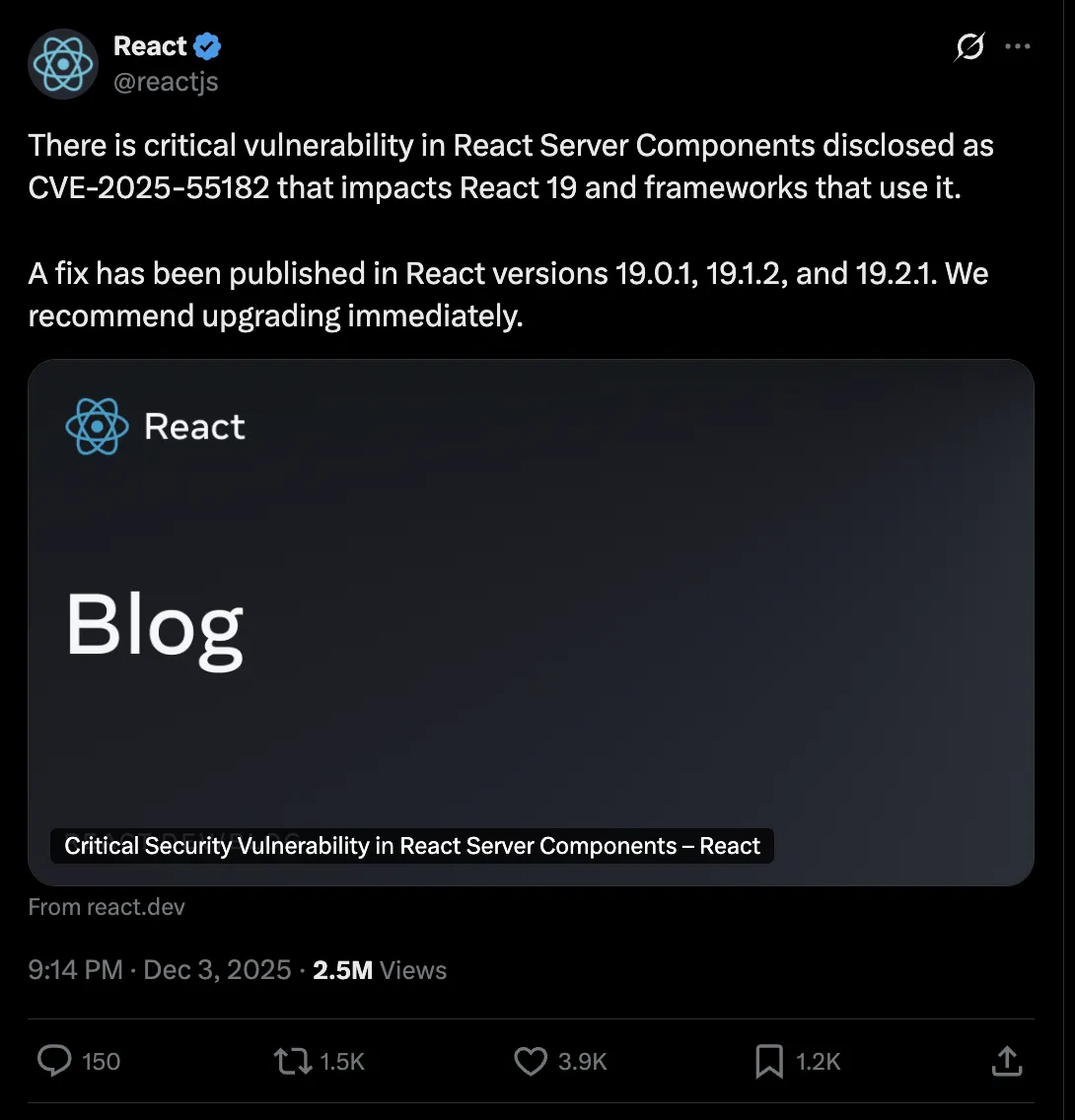Image resolution: width=1075 pixels, height=1120 pixels.
Task: Click the React atom logo inside the card
Action: coord(97,426)
